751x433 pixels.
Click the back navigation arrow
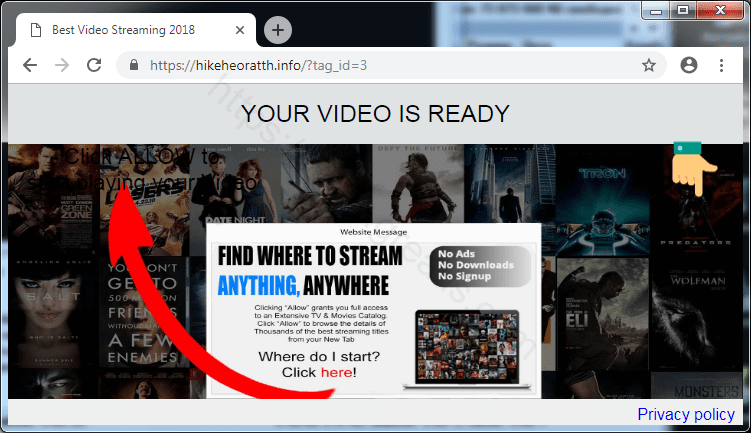click(x=30, y=65)
